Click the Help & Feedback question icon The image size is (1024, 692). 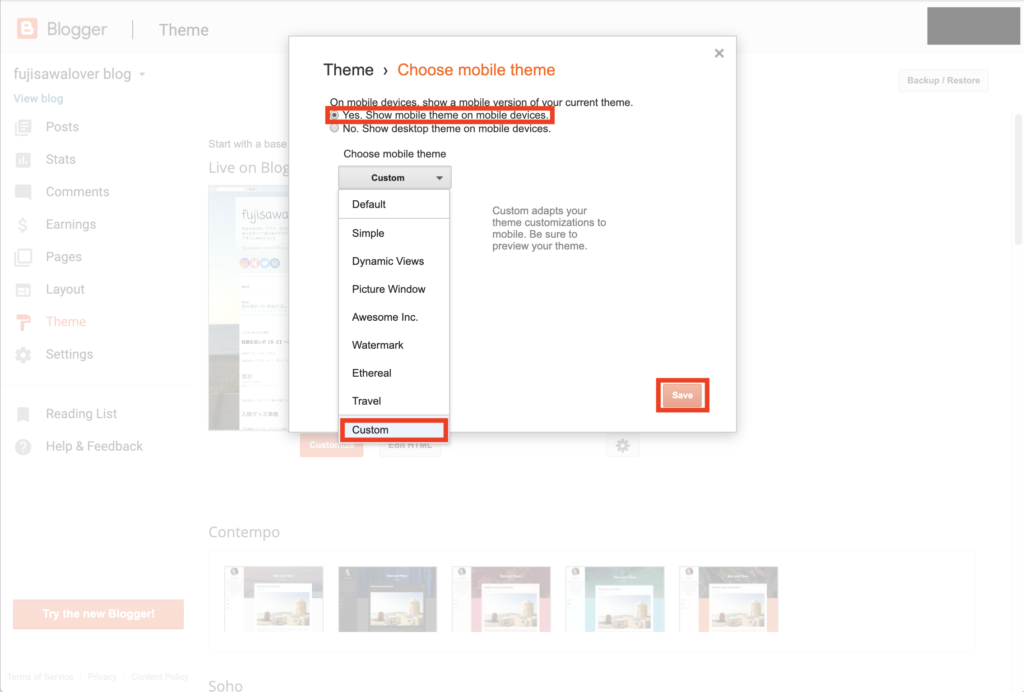(24, 447)
